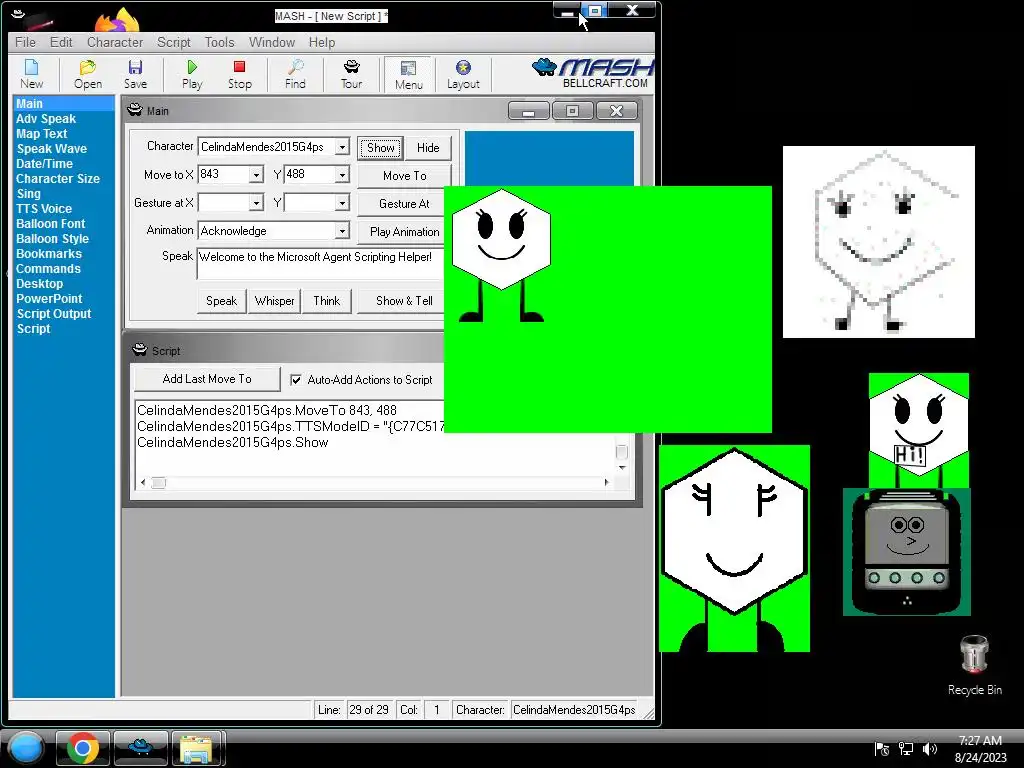This screenshot has height=768, width=1024.
Task: Click the Gesture At button
Action: (x=404, y=204)
